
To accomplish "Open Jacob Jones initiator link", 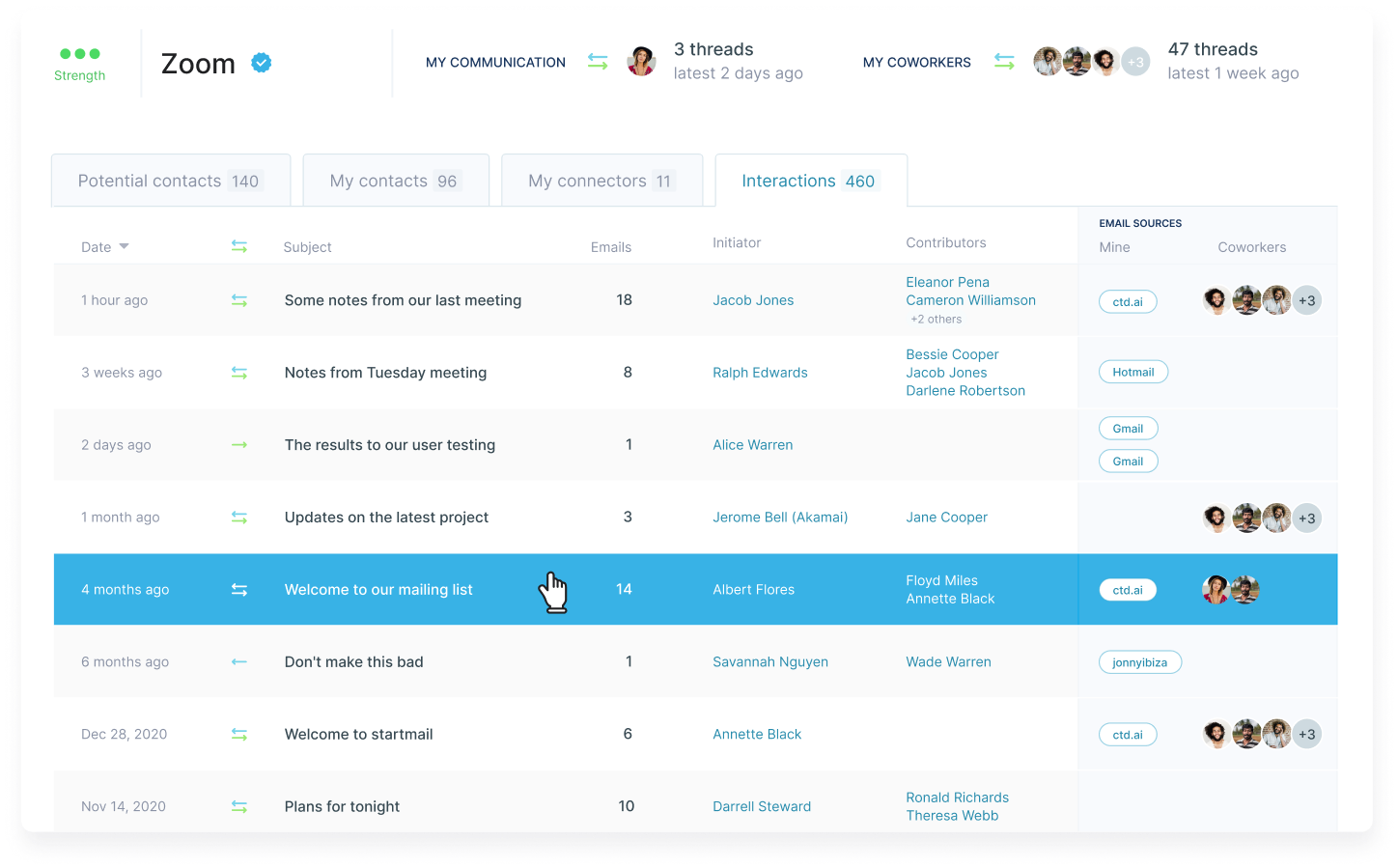I will pyautogui.click(x=753, y=300).
